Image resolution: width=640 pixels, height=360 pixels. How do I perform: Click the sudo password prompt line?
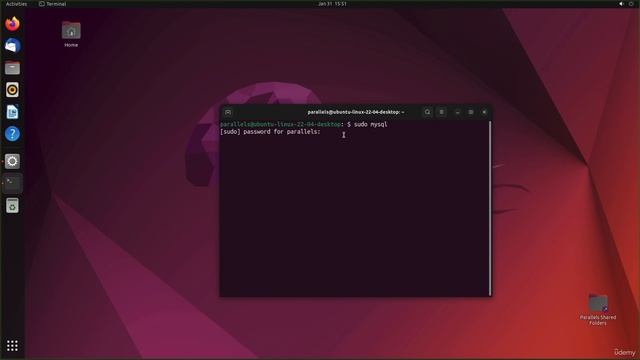(x=270, y=132)
